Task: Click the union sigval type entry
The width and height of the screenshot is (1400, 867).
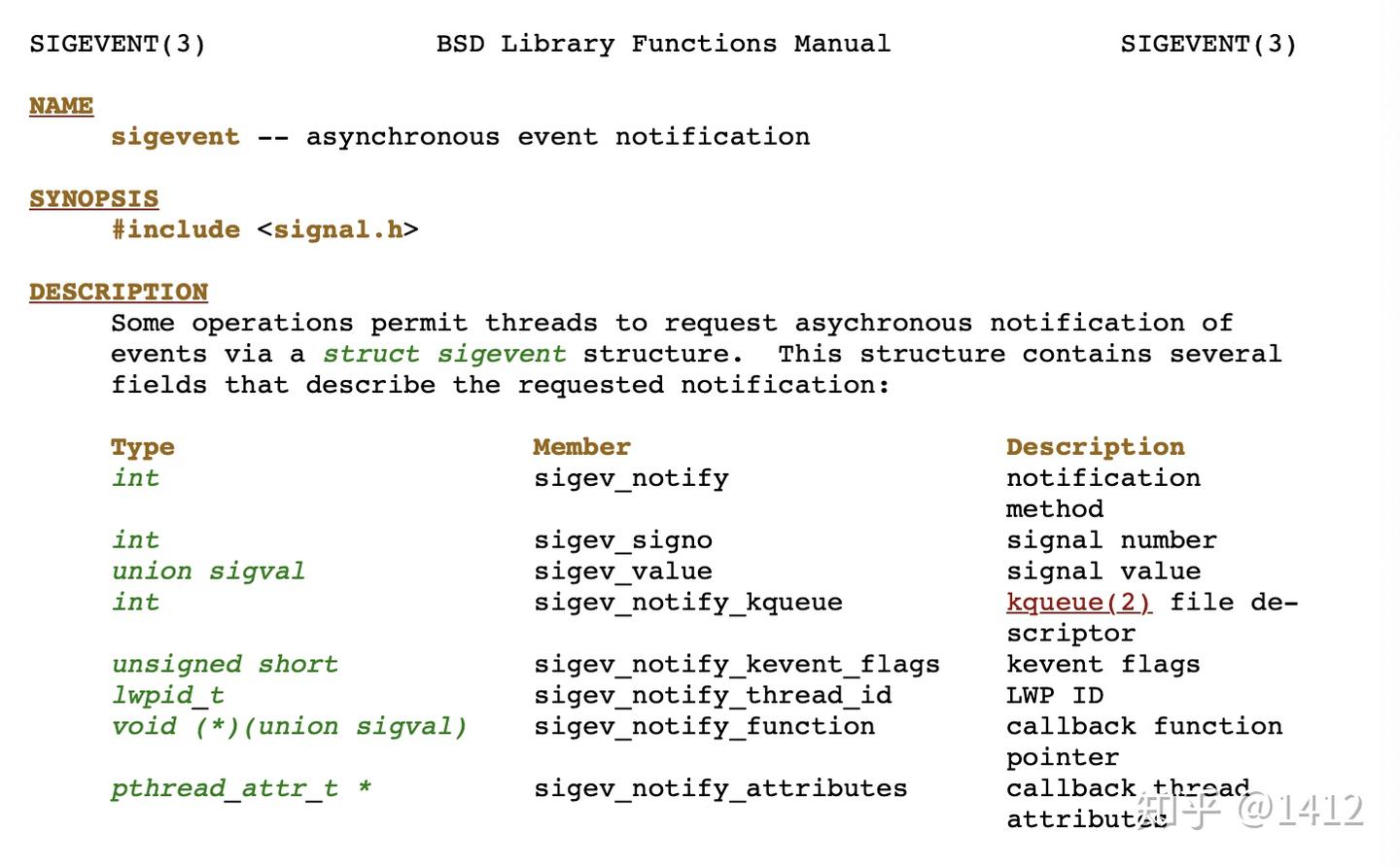Action: [x=208, y=572]
